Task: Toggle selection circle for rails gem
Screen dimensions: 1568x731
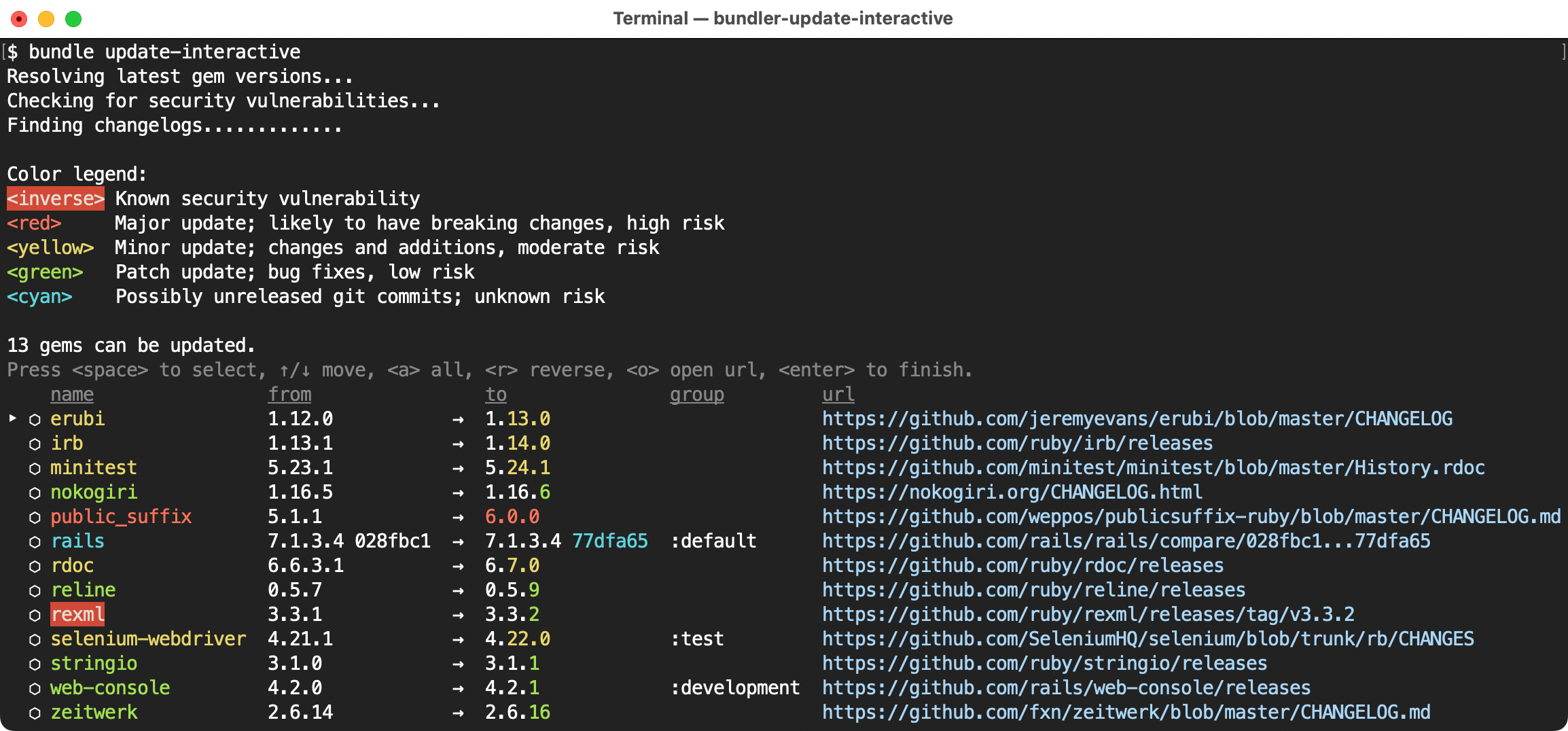Action: tap(35, 542)
